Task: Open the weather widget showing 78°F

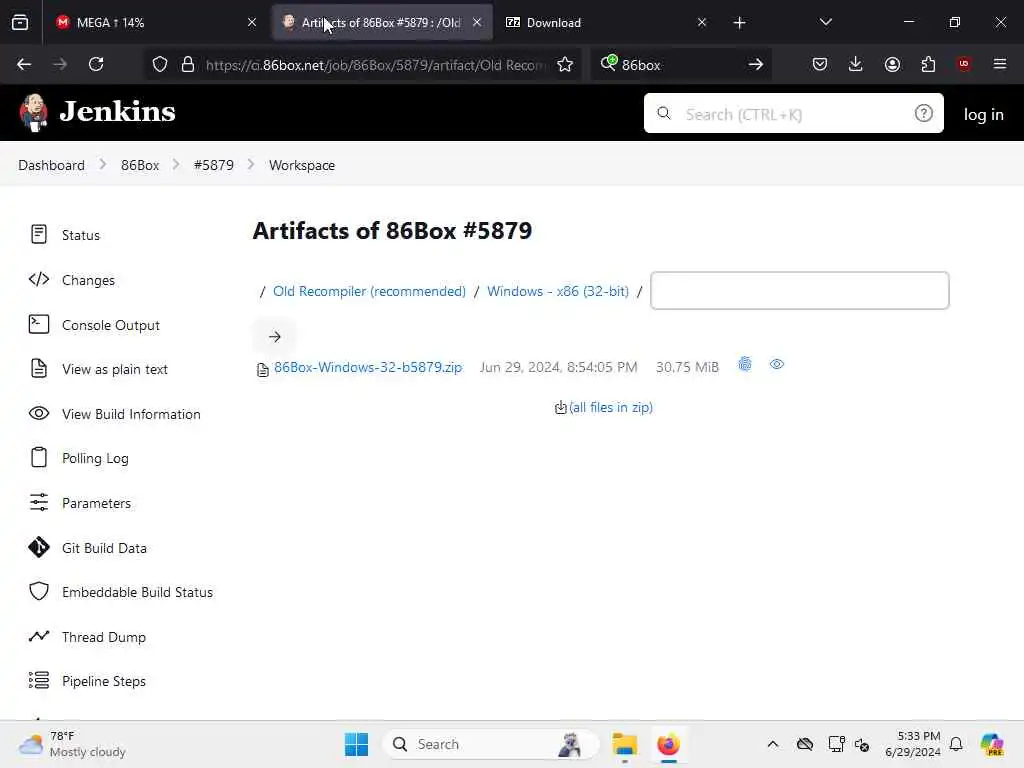Action: click(x=72, y=744)
